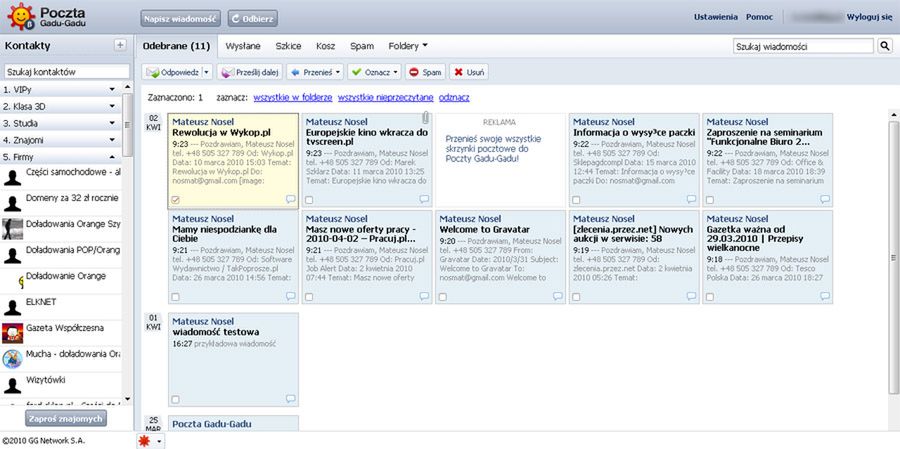Click chat bubble on Mamy niespodziankę dla Ciebie
This screenshot has height=449, width=900.
290,296
